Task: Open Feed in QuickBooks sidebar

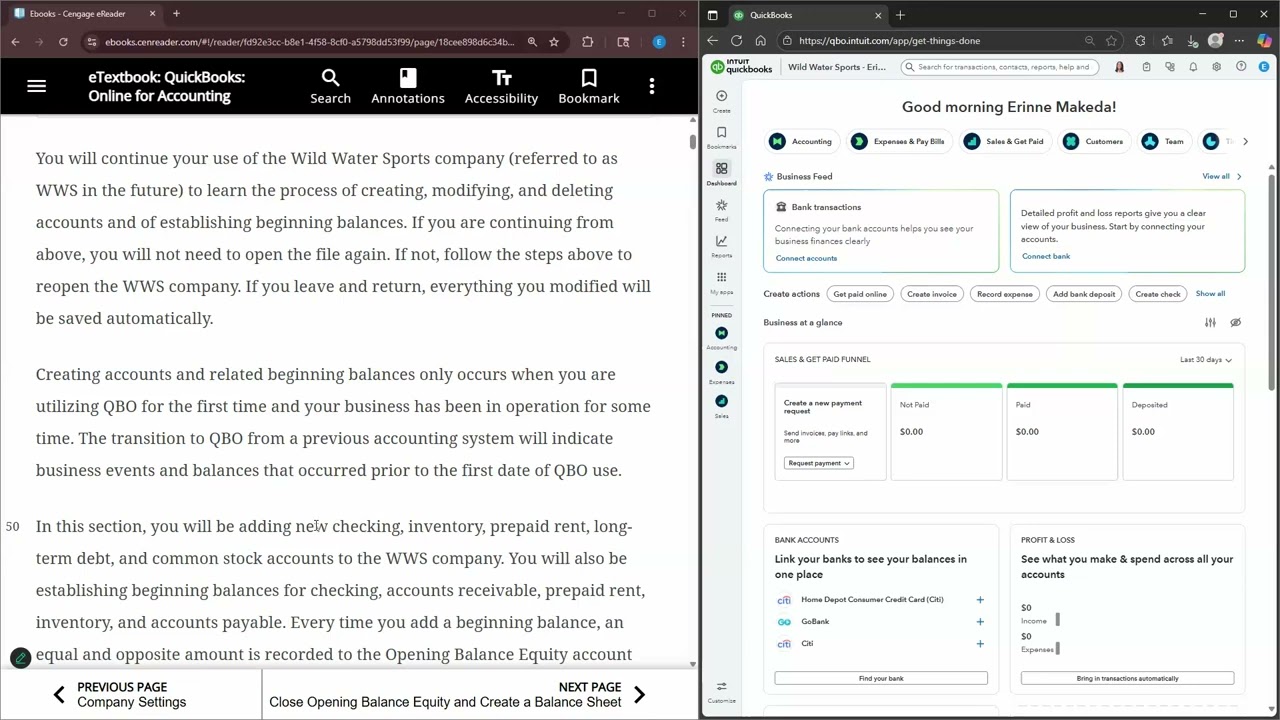Action: click(721, 210)
